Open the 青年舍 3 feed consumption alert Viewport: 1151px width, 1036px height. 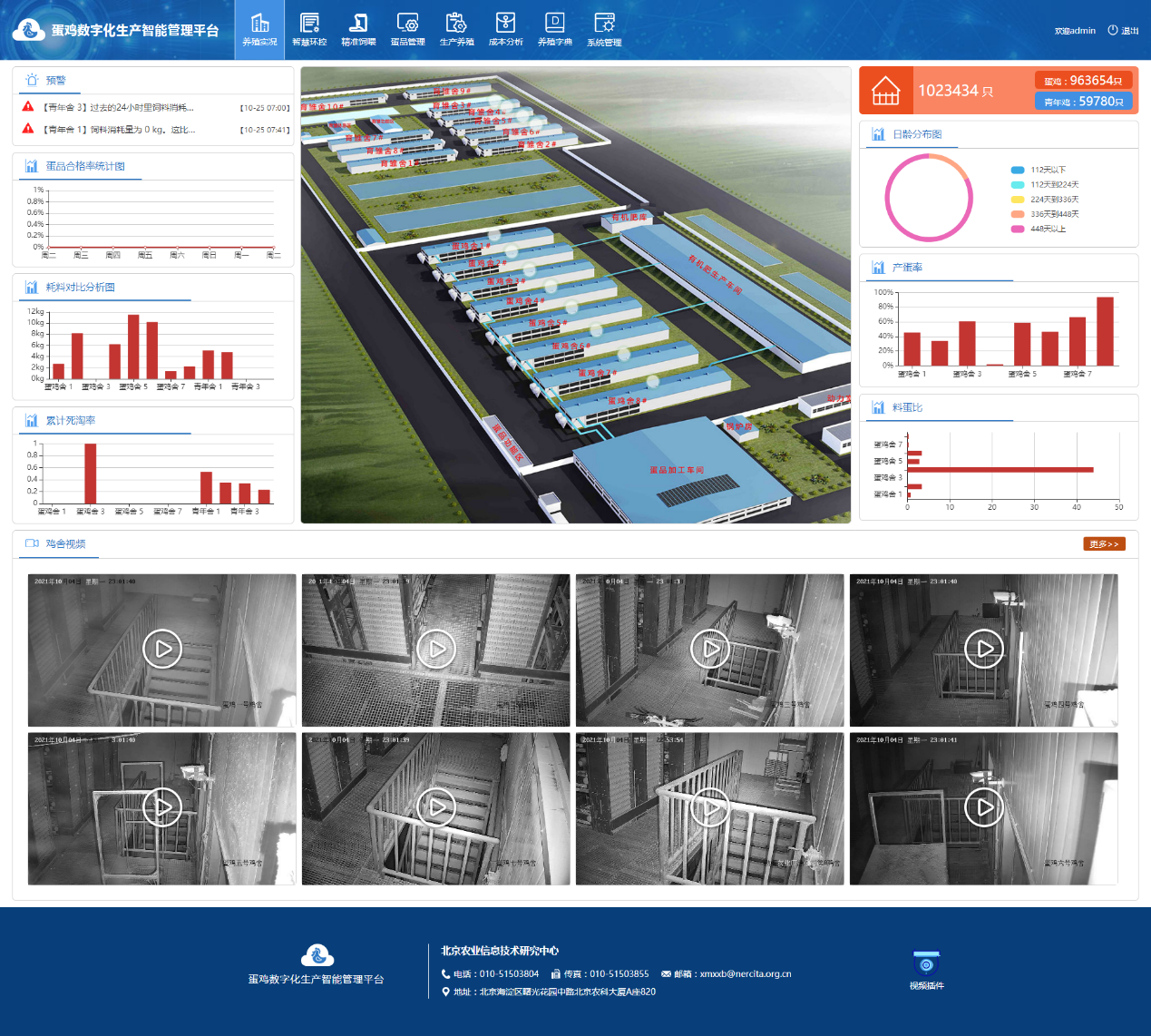coord(119,108)
